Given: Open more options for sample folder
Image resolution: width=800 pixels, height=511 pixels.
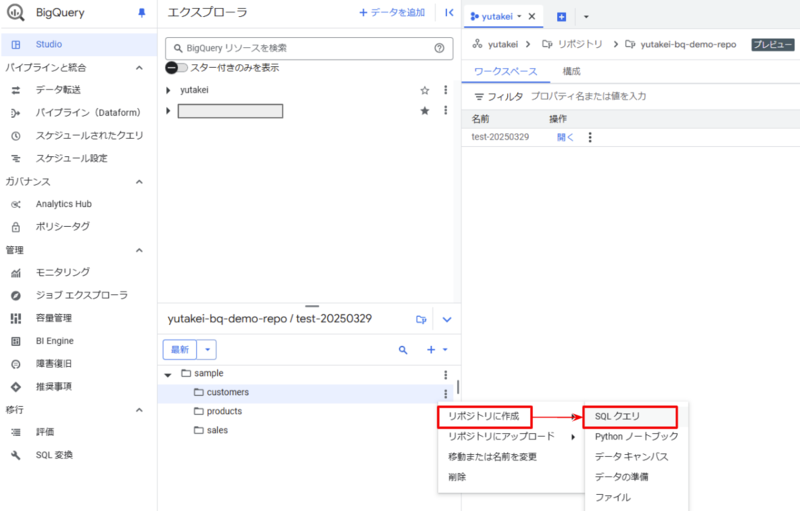Looking at the screenshot, I should [445, 375].
